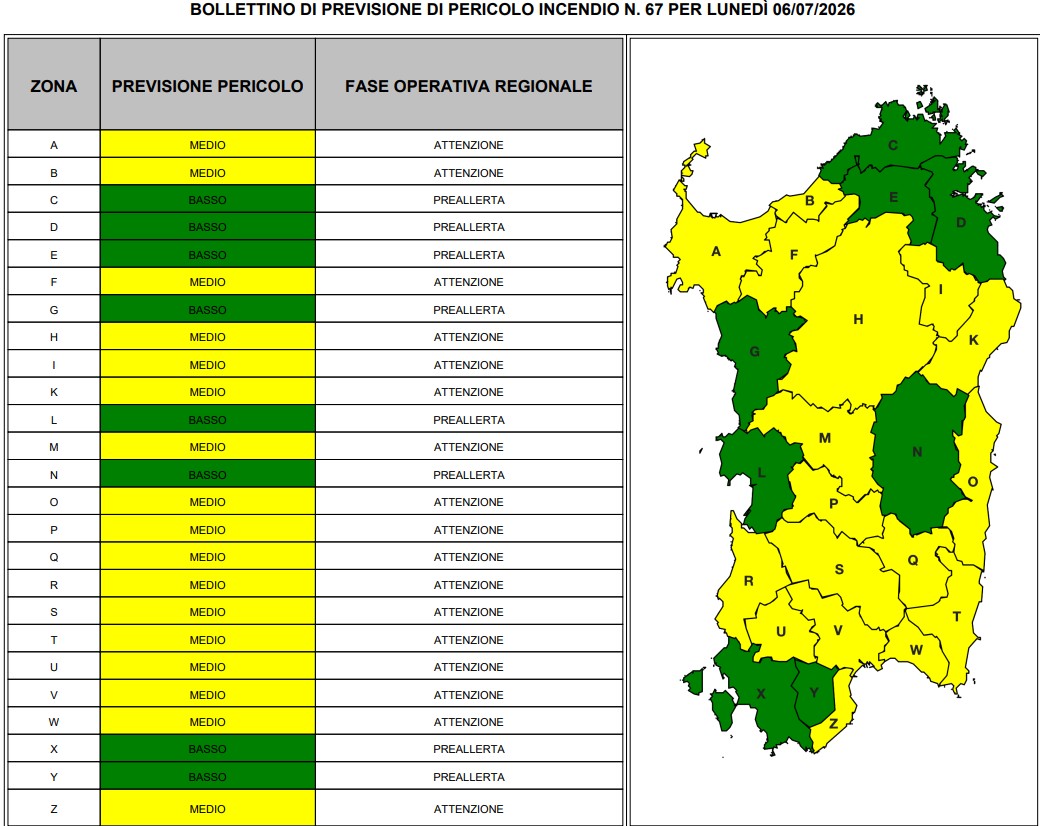Click green zone Y on the map

(x=814, y=693)
